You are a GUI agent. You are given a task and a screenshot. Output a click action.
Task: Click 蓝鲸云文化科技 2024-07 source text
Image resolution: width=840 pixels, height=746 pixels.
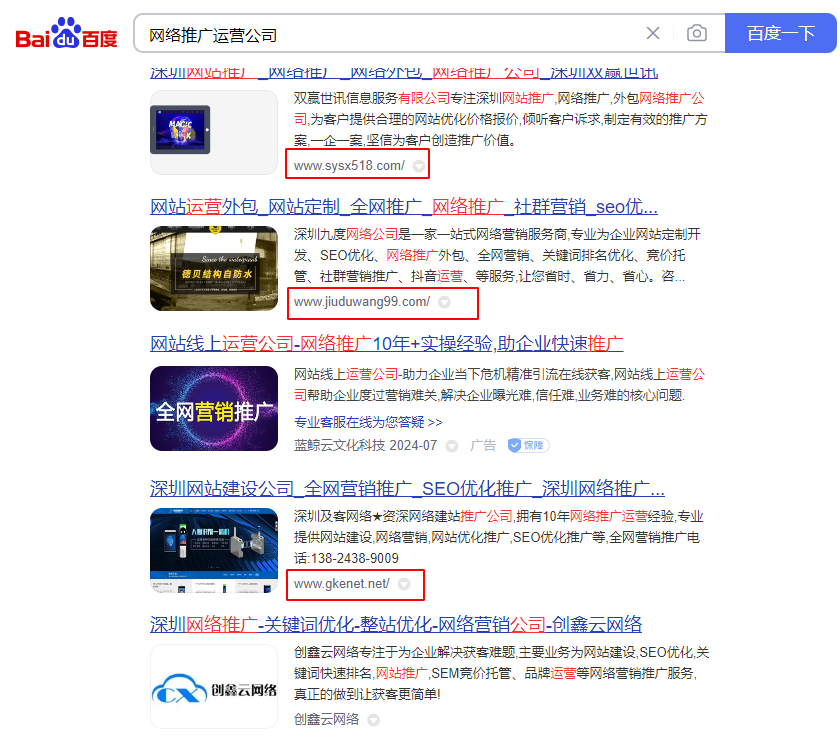365,445
